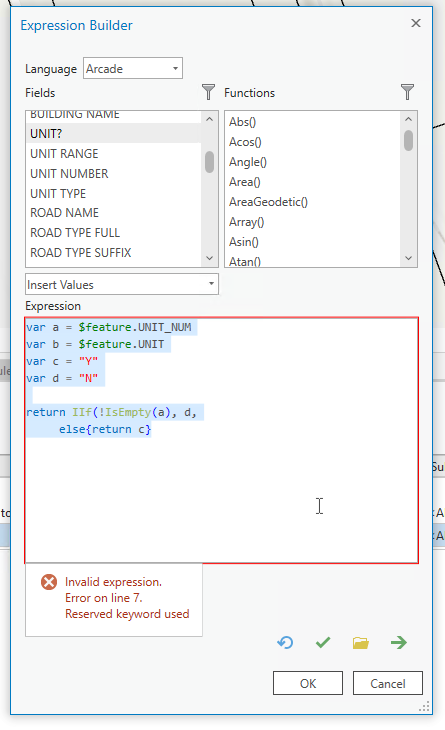This screenshot has width=445, height=730.
Task: Click the Functions list scroll down arrow
Action: click(408, 258)
